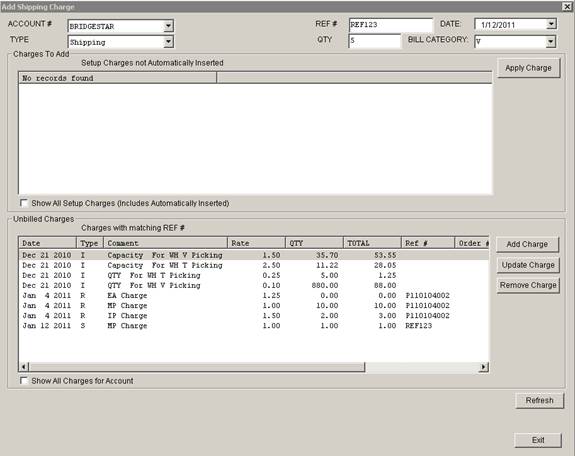This screenshot has width=575, height=456.
Task: Click the scrollbar right arrow in Unbilled Charges
Action: click(484, 366)
